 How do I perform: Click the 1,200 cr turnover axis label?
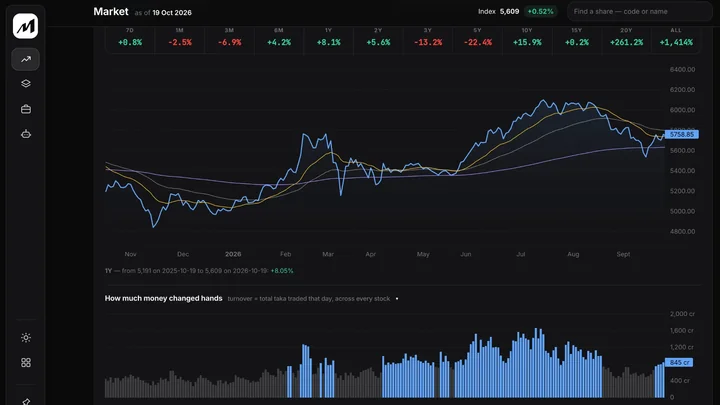click(x=682, y=347)
